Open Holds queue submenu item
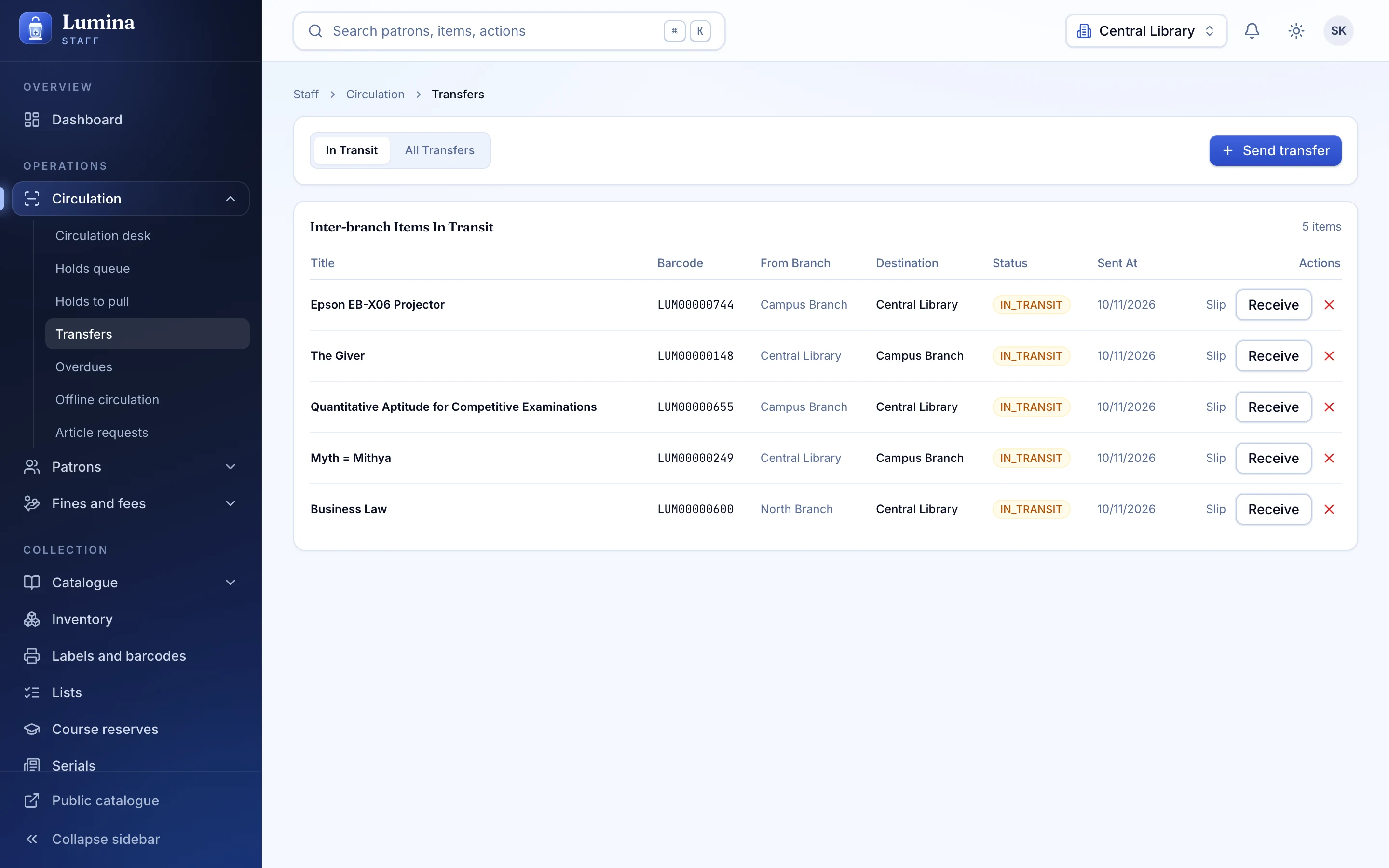The image size is (1389, 868). coord(148,269)
